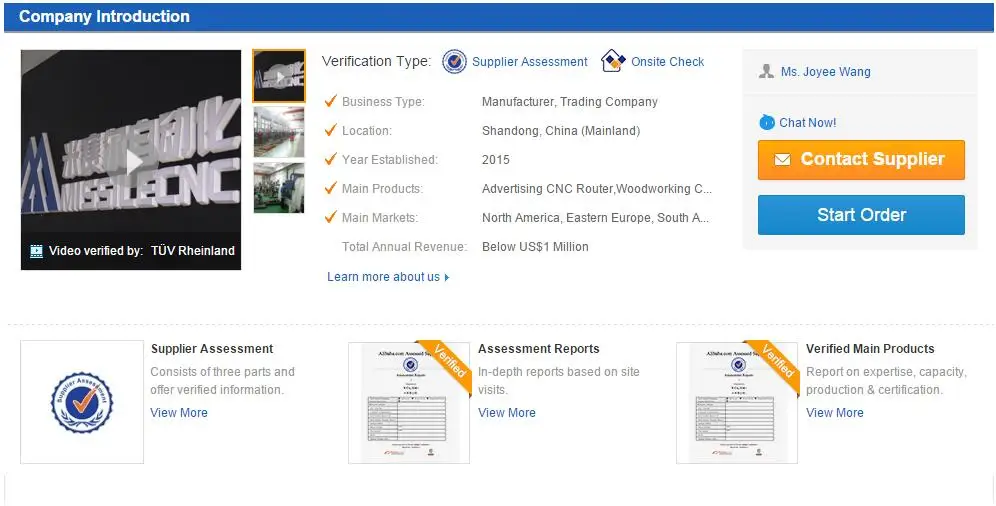Click the year 2015 value

point(495,159)
